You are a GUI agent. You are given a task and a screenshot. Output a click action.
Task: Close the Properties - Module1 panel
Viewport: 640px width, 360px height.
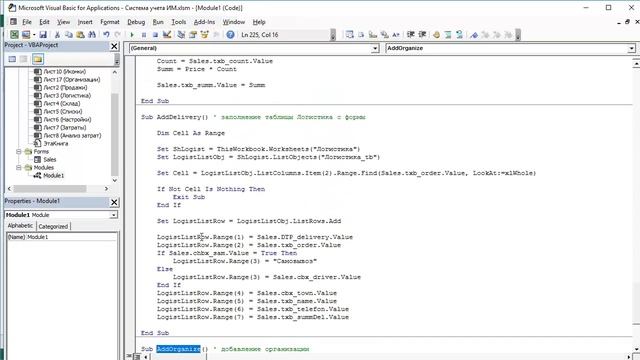click(114, 202)
